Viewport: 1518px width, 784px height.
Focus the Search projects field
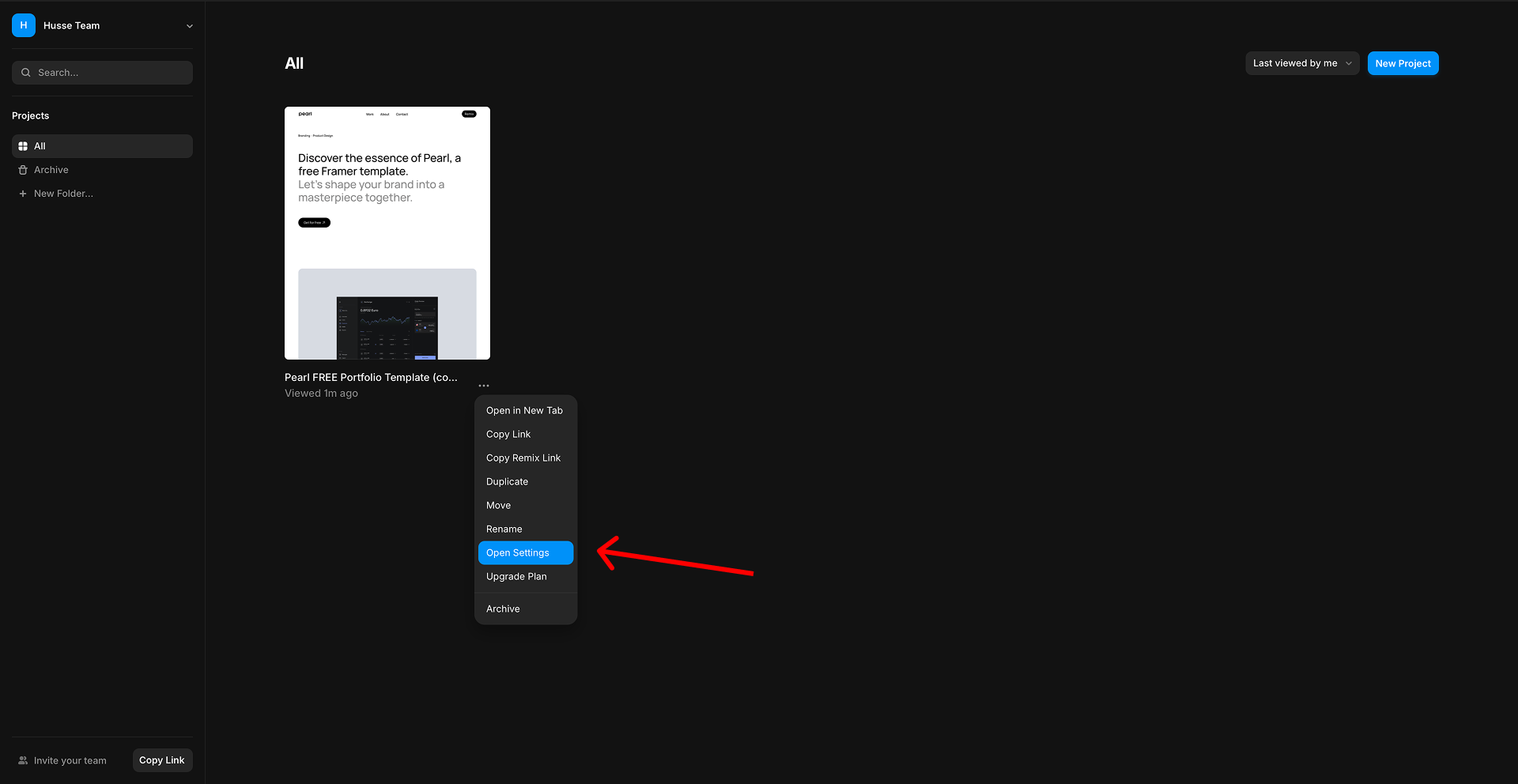pyautogui.click(x=102, y=73)
